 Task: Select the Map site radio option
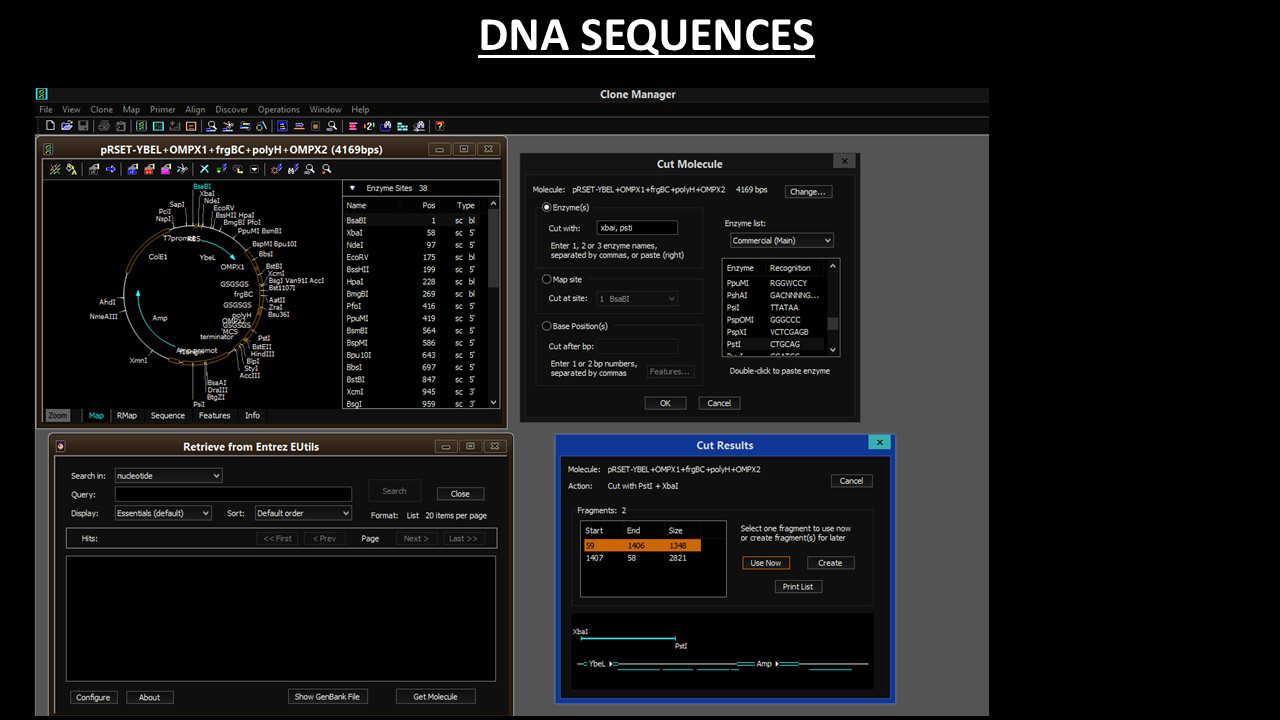(x=546, y=280)
